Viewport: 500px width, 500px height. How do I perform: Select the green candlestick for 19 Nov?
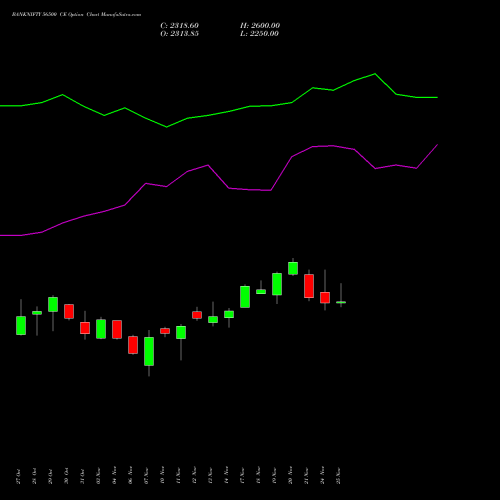click(277, 284)
